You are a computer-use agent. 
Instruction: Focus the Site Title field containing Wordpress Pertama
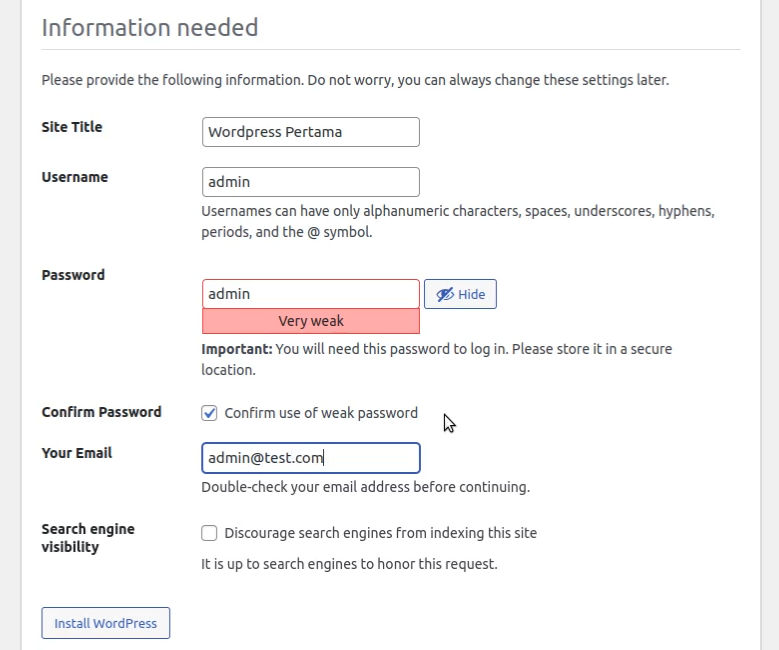pyautogui.click(x=311, y=132)
